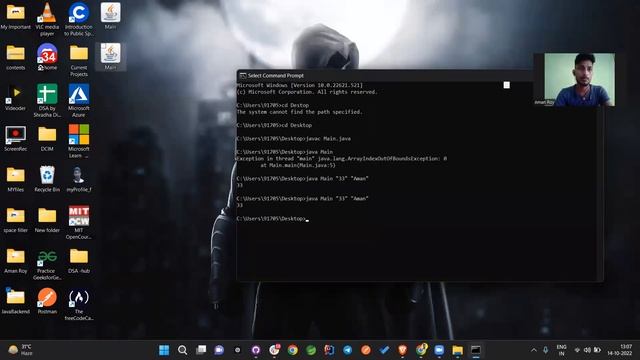The height and width of the screenshot is (360, 640).
Task: Open the Windows Start menu
Action: click(164, 350)
